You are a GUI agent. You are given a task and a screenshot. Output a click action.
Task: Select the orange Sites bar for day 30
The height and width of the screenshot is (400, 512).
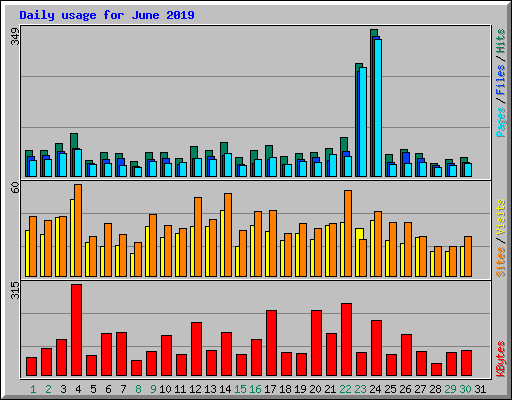468,256
